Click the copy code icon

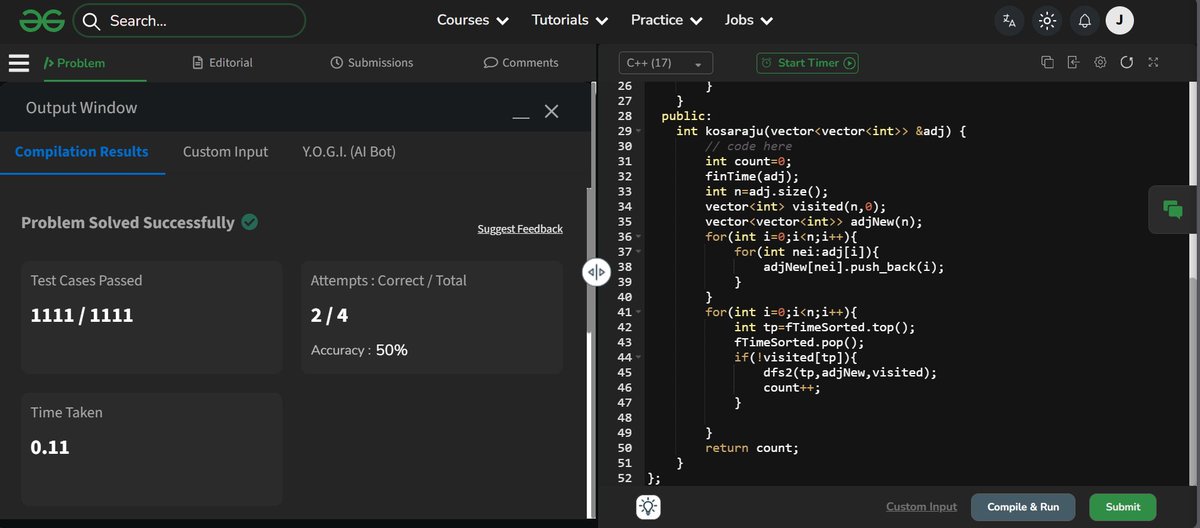click(1047, 62)
